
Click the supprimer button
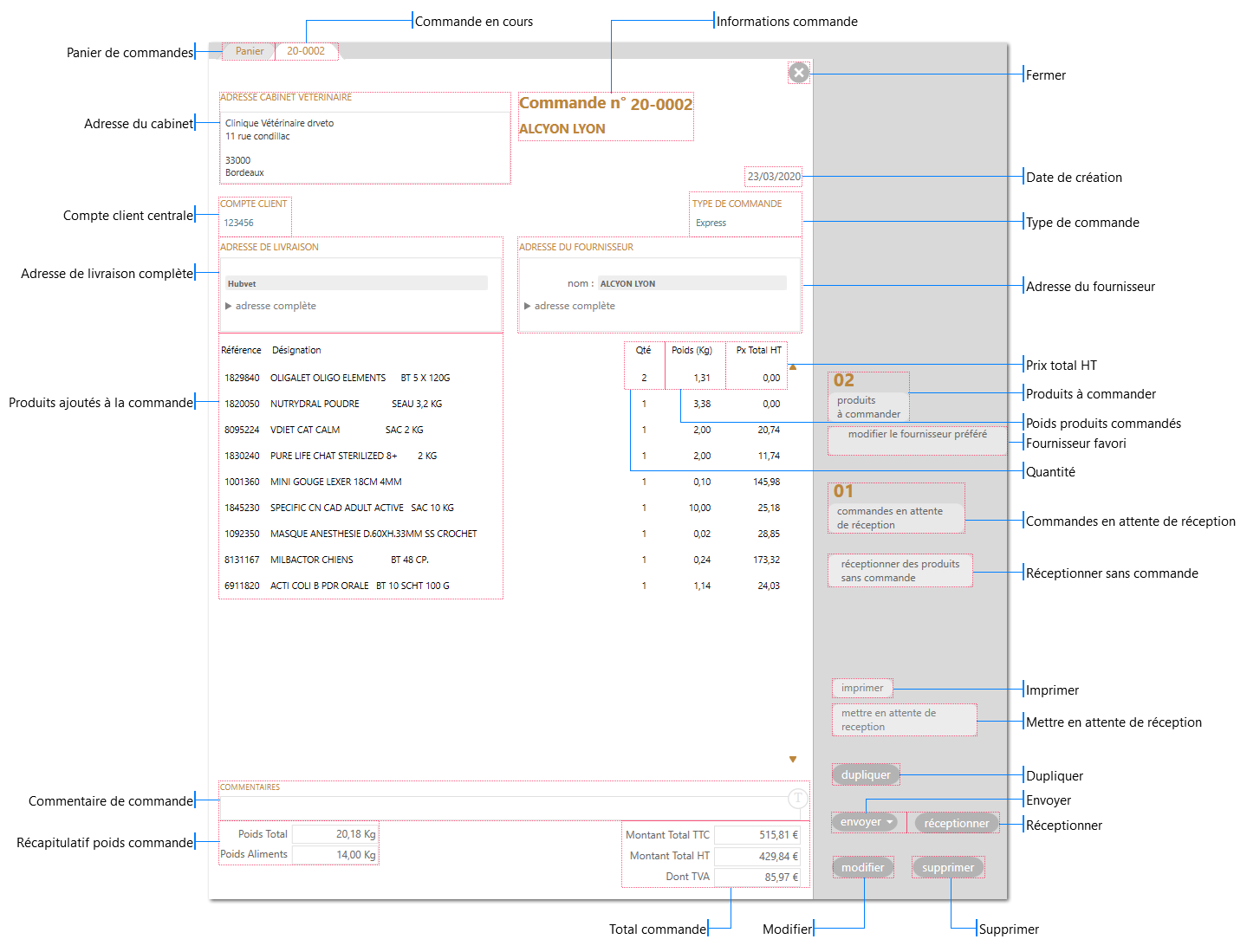click(x=948, y=867)
